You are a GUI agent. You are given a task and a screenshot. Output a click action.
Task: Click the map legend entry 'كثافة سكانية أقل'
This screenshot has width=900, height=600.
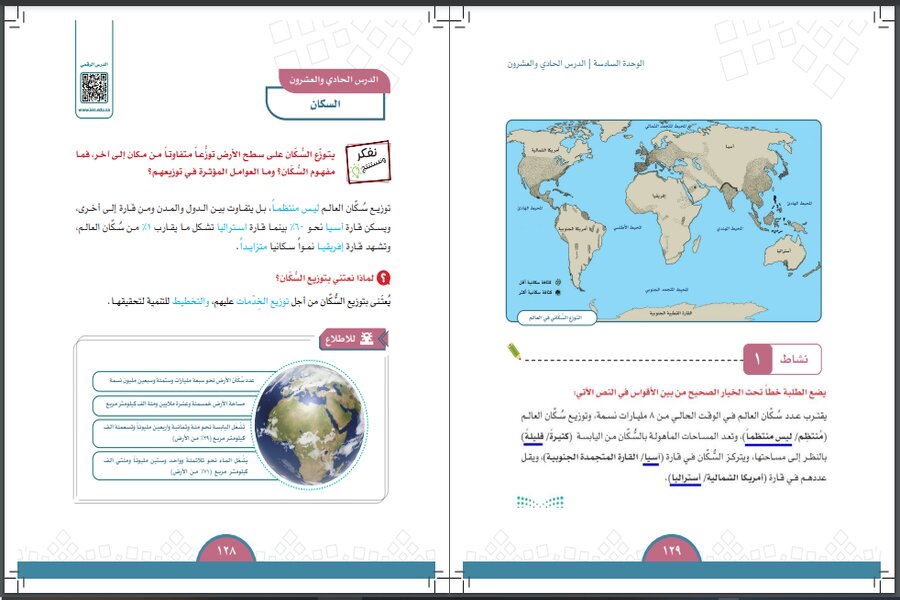(x=540, y=282)
